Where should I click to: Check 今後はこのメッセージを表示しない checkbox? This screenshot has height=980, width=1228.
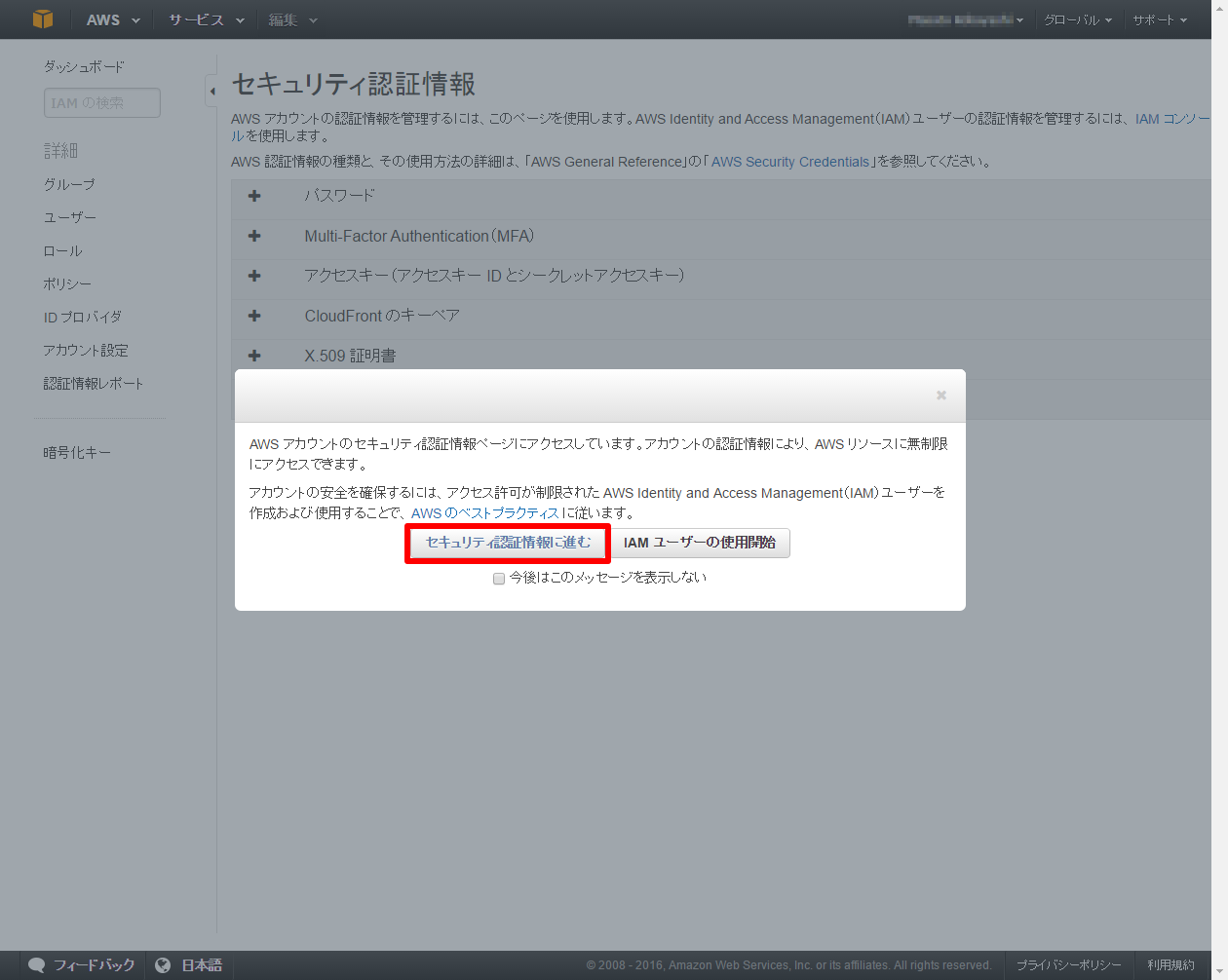499,579
